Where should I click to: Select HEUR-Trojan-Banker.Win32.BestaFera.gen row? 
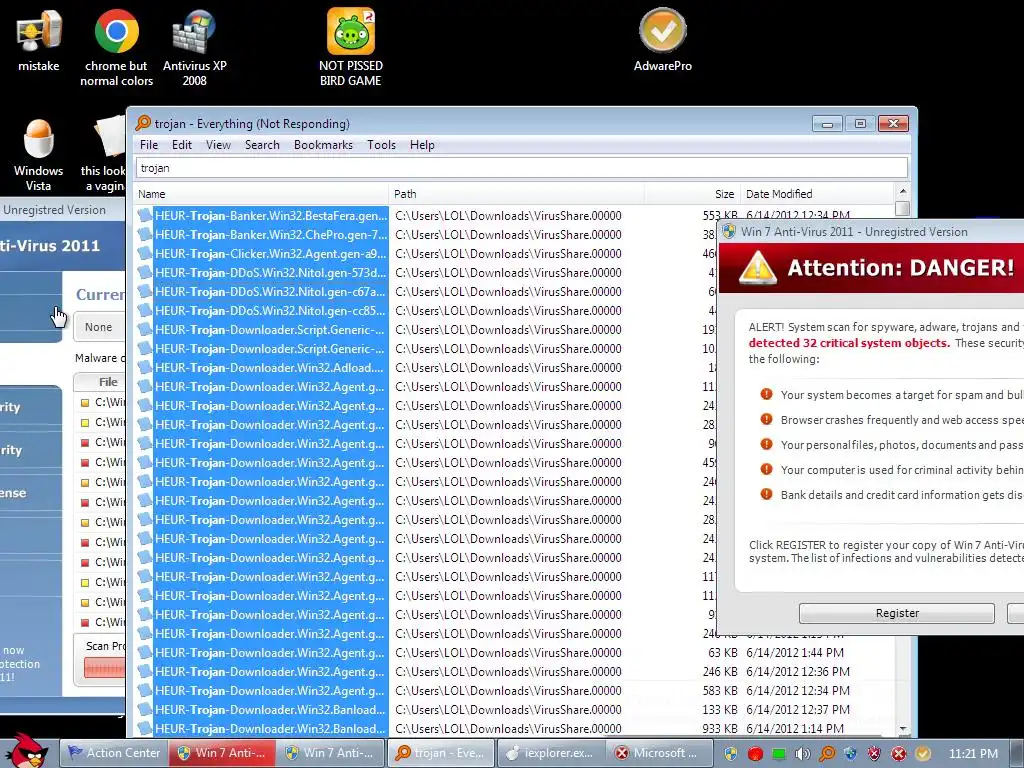tap(271, 216)
